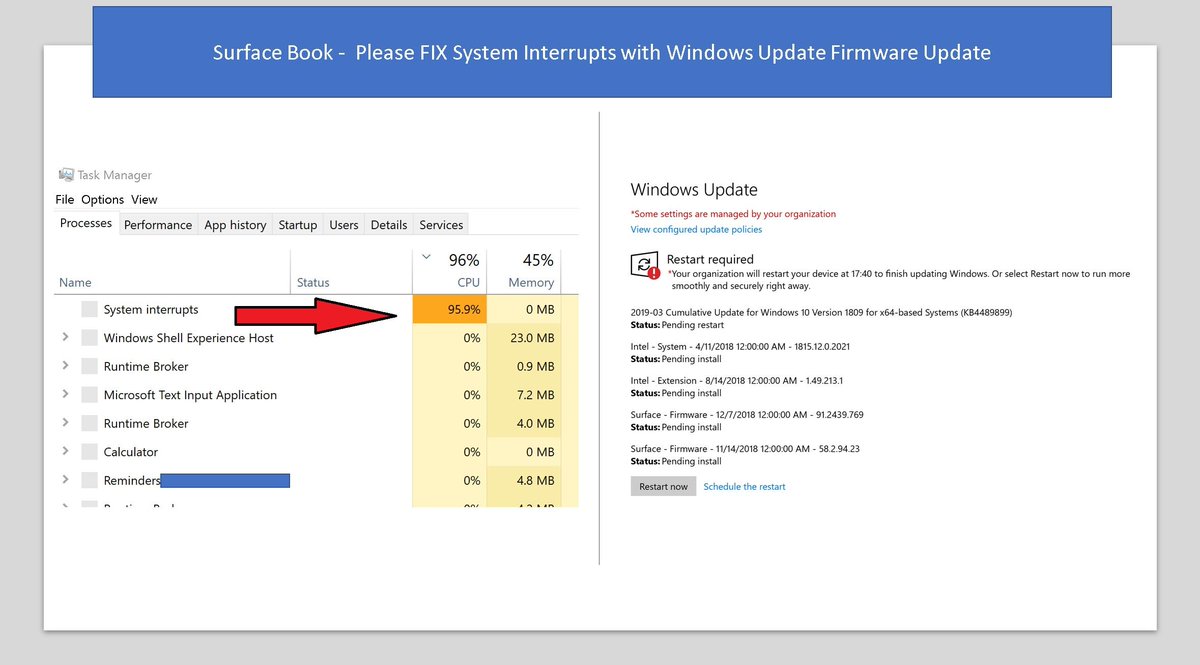This screenshot has width=1200, height=665.
Task: Click View configured update policies
Action: tap(696, 229)
